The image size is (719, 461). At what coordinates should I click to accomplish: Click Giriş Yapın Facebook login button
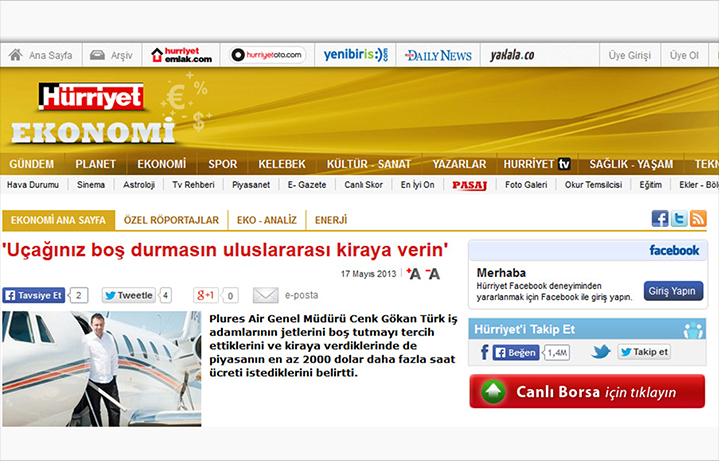tap(673, 291)
